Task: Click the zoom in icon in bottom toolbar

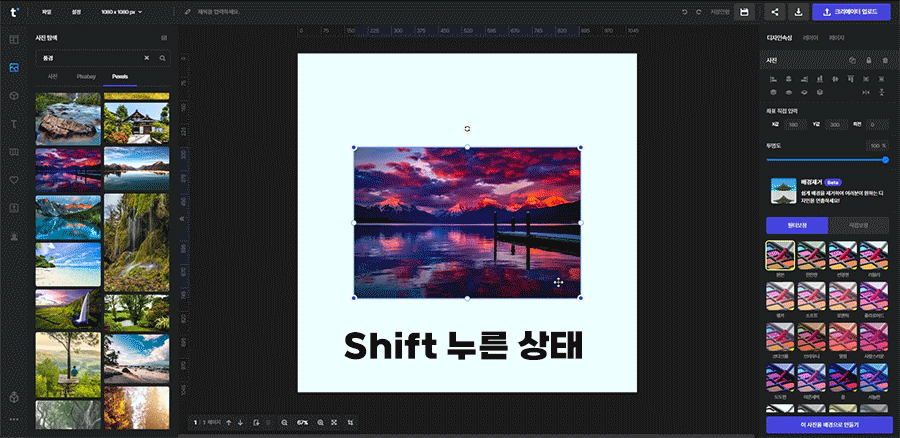Action: pyautogui.click(x=320, y=423)
